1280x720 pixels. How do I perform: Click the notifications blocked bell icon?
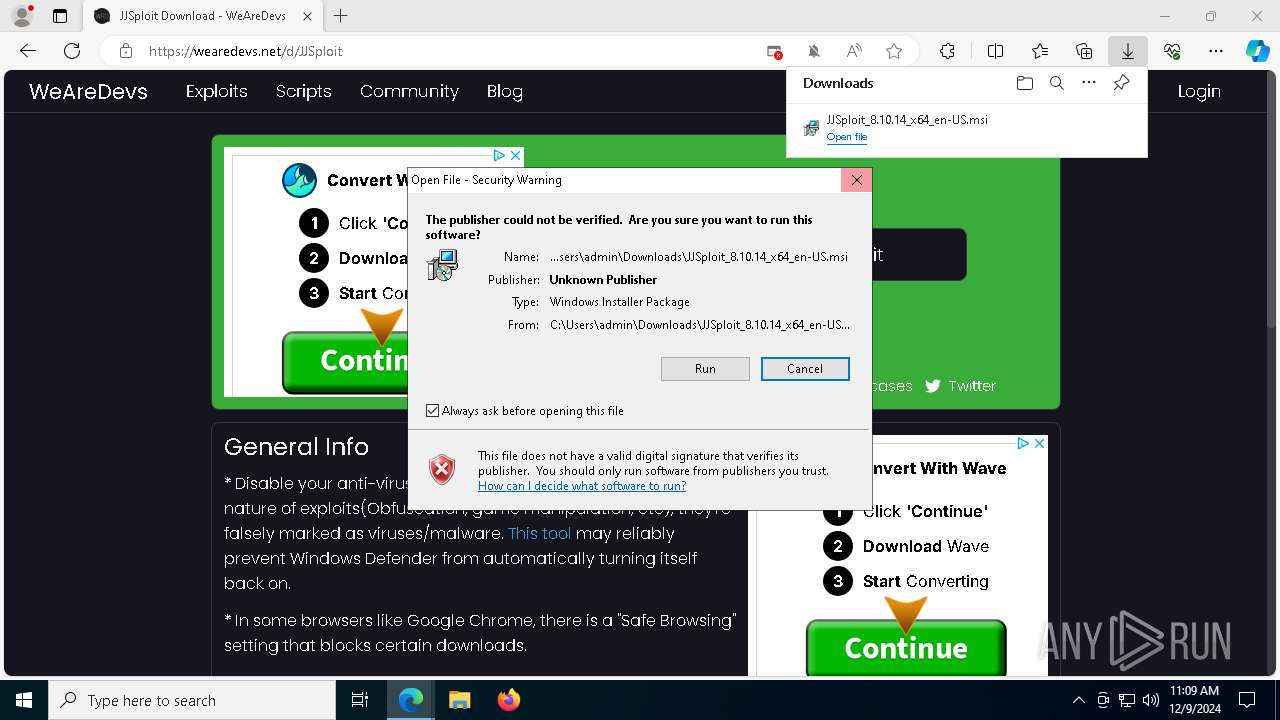tap(814, 51)
